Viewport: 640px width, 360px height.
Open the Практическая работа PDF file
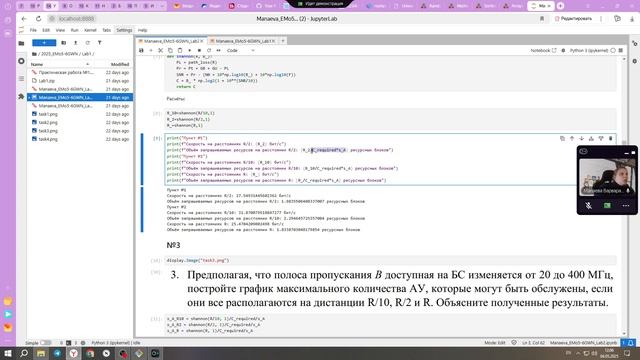[x=80, y=72]
